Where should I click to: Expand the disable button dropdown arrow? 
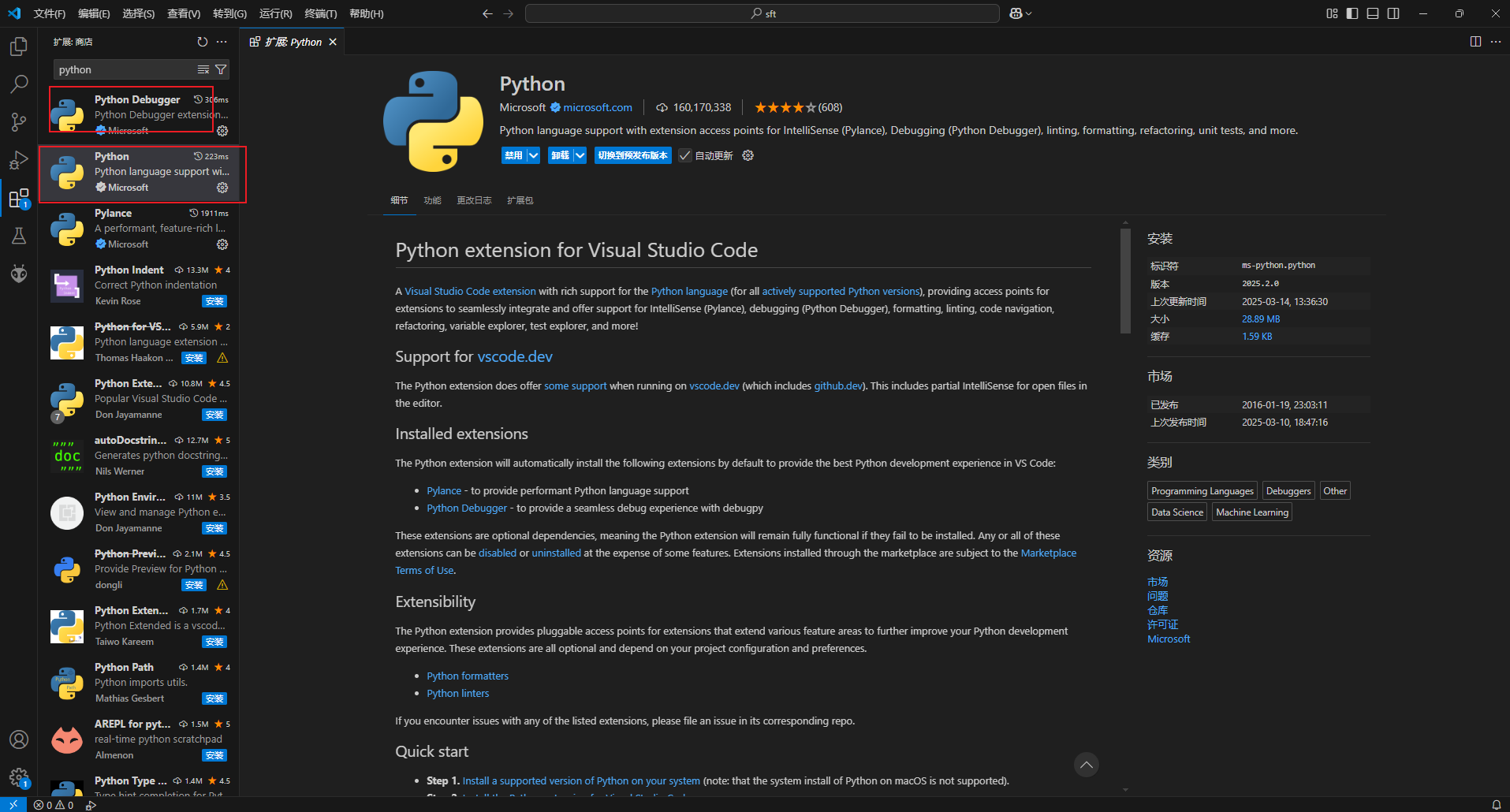tap(533, 155)
